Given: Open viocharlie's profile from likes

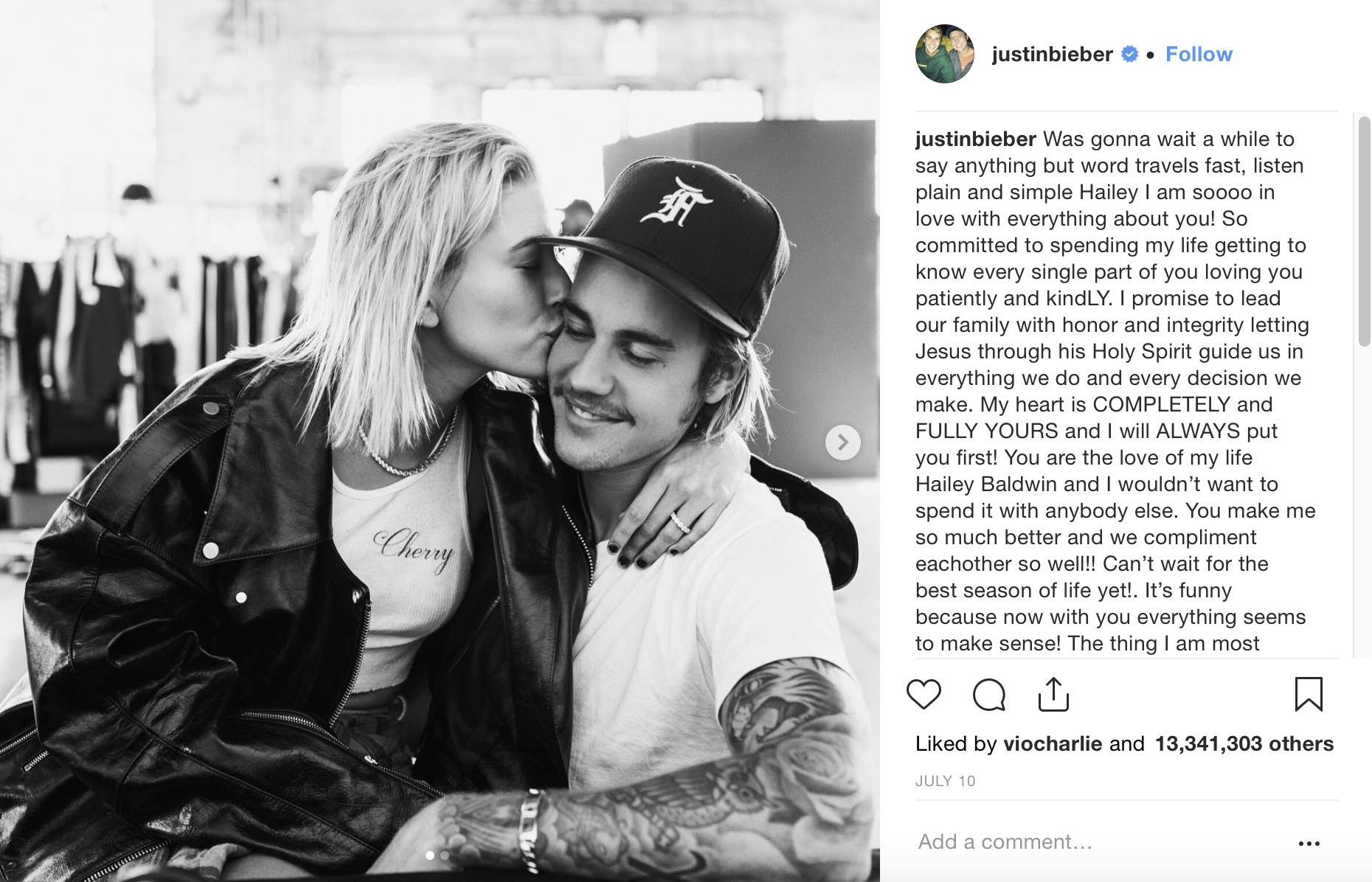Looking at the screenshot, I should tap(1053, 743).
